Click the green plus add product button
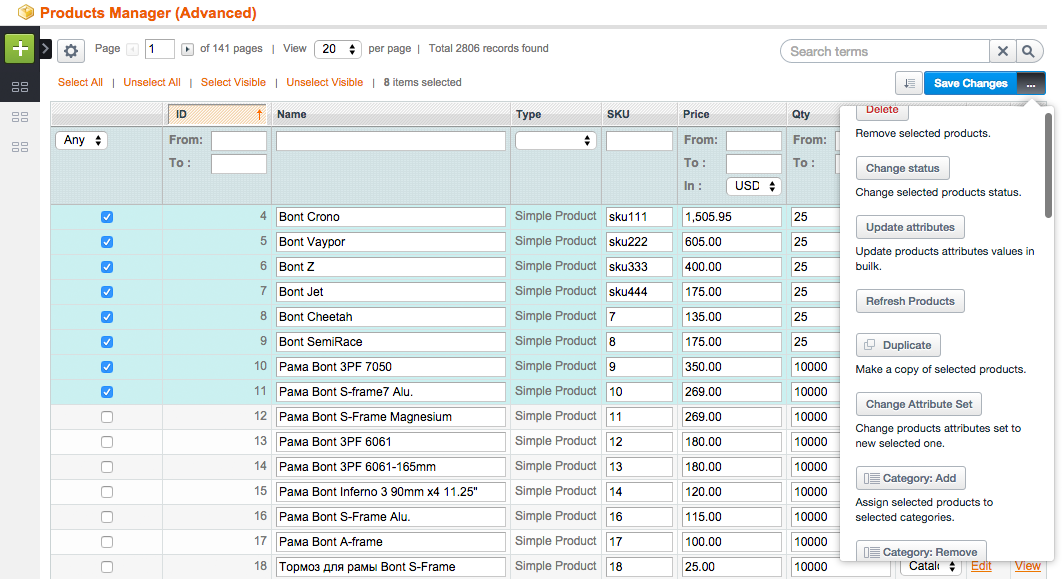Image resolution: width=1062 pixels, height=579 pixels. pos(20,49)
